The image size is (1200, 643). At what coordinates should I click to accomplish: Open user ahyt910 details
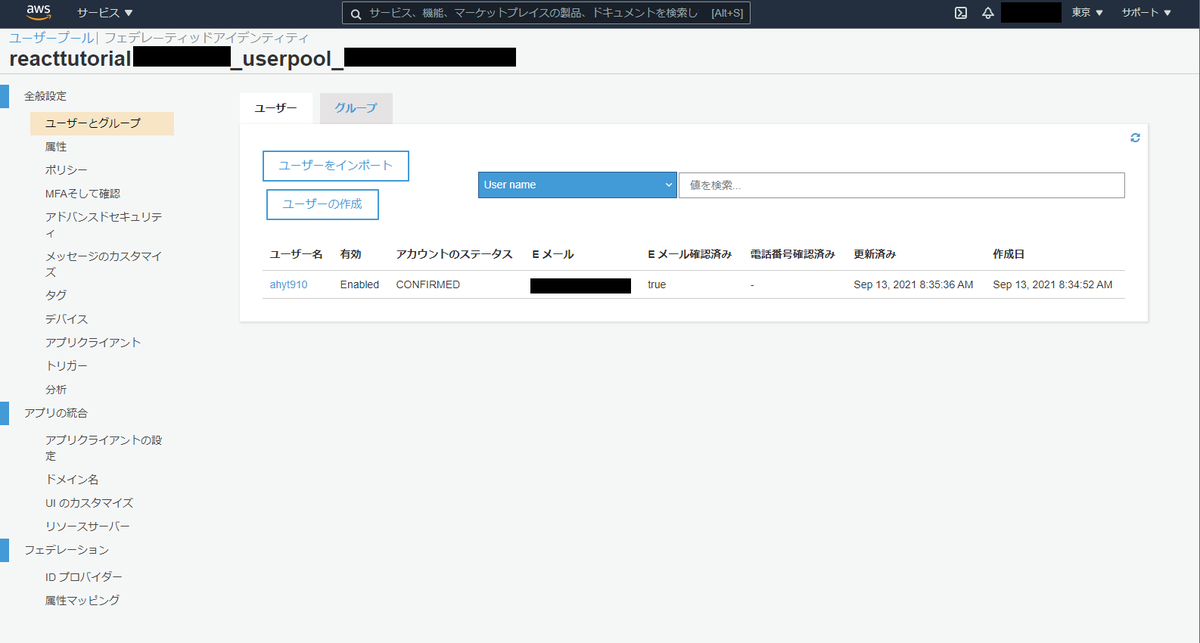(x=288, y=285)
